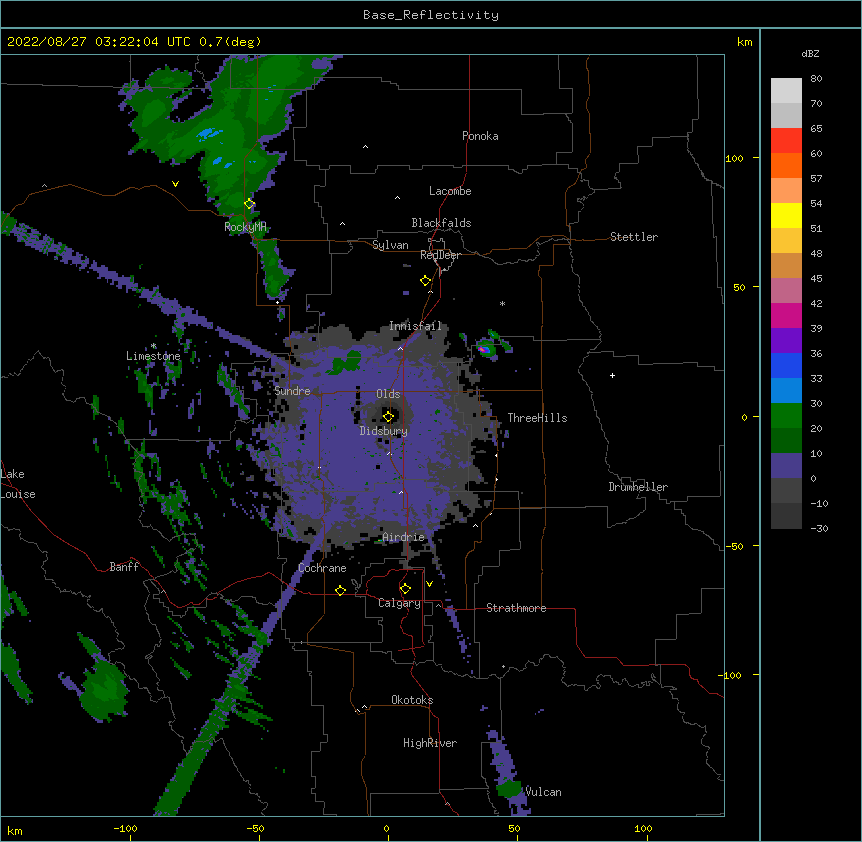Click the 80 value on dBZ scale
Screen dimensions: 862x842
point(816,79)
